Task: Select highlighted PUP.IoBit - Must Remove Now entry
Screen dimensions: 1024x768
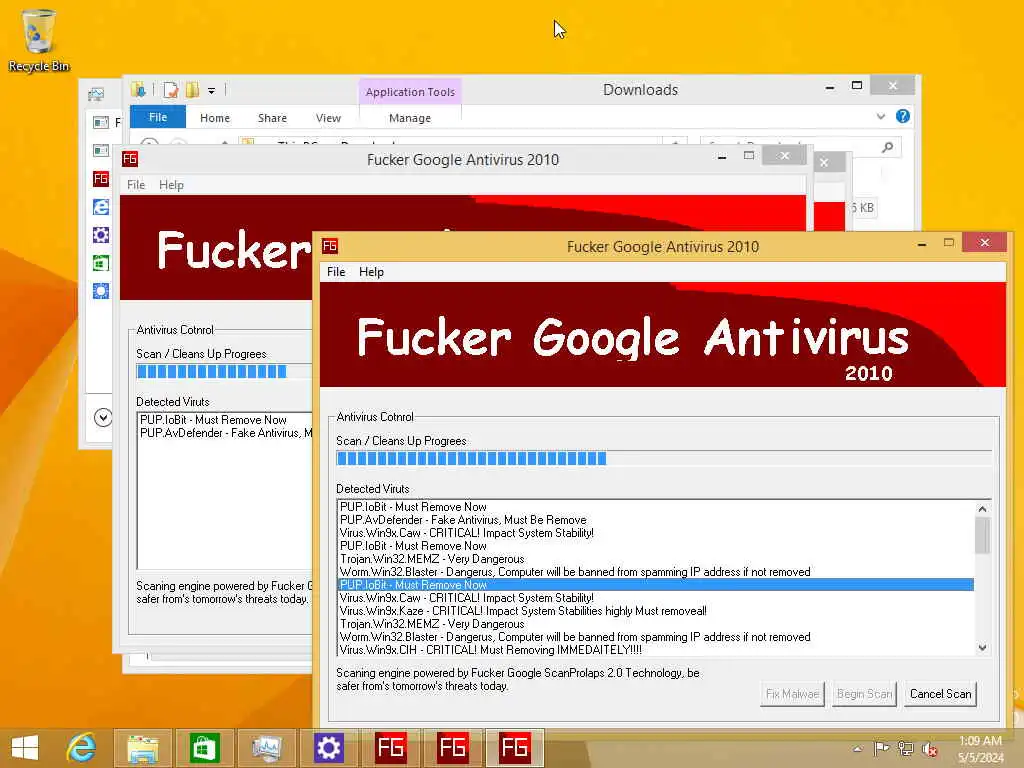Action: point(656,584)
